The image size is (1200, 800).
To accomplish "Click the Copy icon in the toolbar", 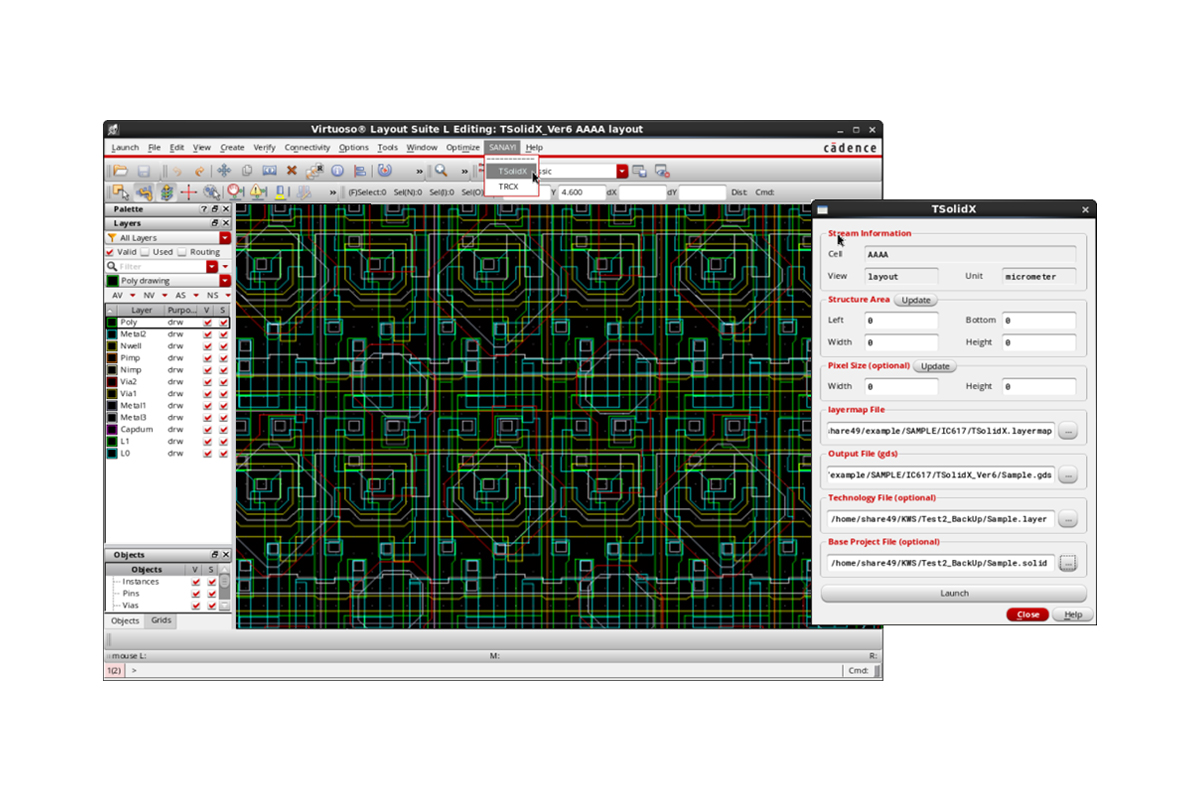I will click(x=246, y=171).
